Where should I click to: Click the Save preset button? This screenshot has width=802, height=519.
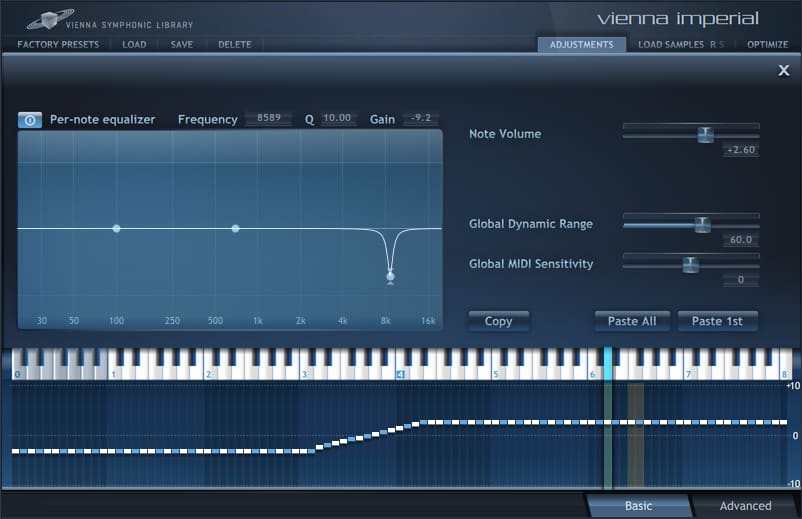tap(182, 45)
